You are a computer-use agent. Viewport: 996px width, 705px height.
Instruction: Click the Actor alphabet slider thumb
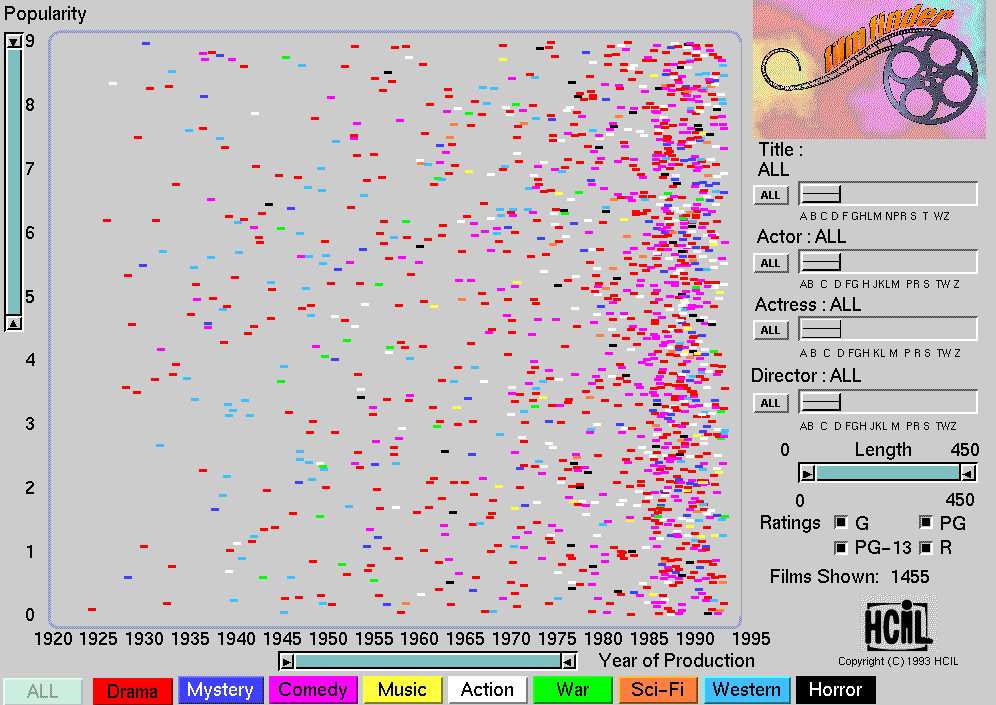(821, 262)
